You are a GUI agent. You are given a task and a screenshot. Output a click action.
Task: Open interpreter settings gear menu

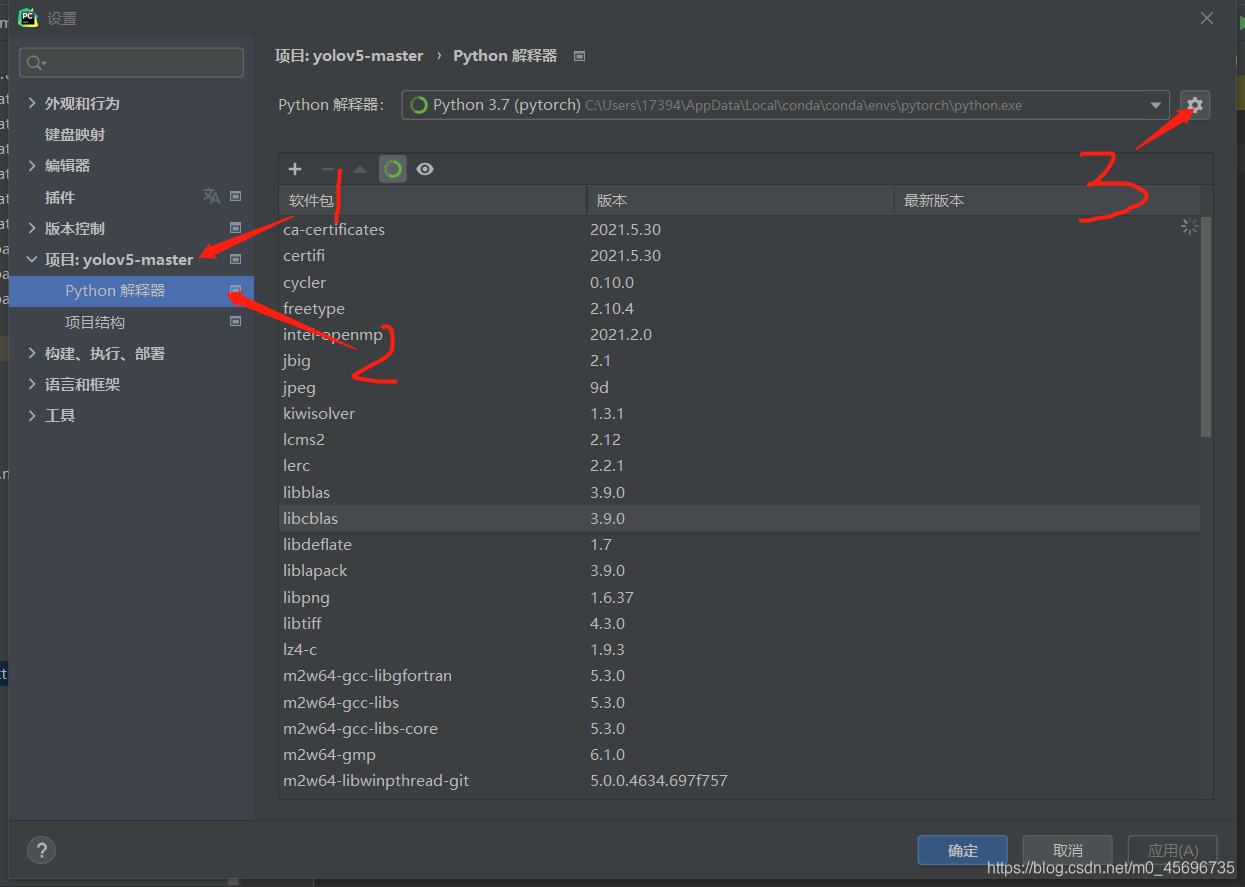coord(1195,105)
